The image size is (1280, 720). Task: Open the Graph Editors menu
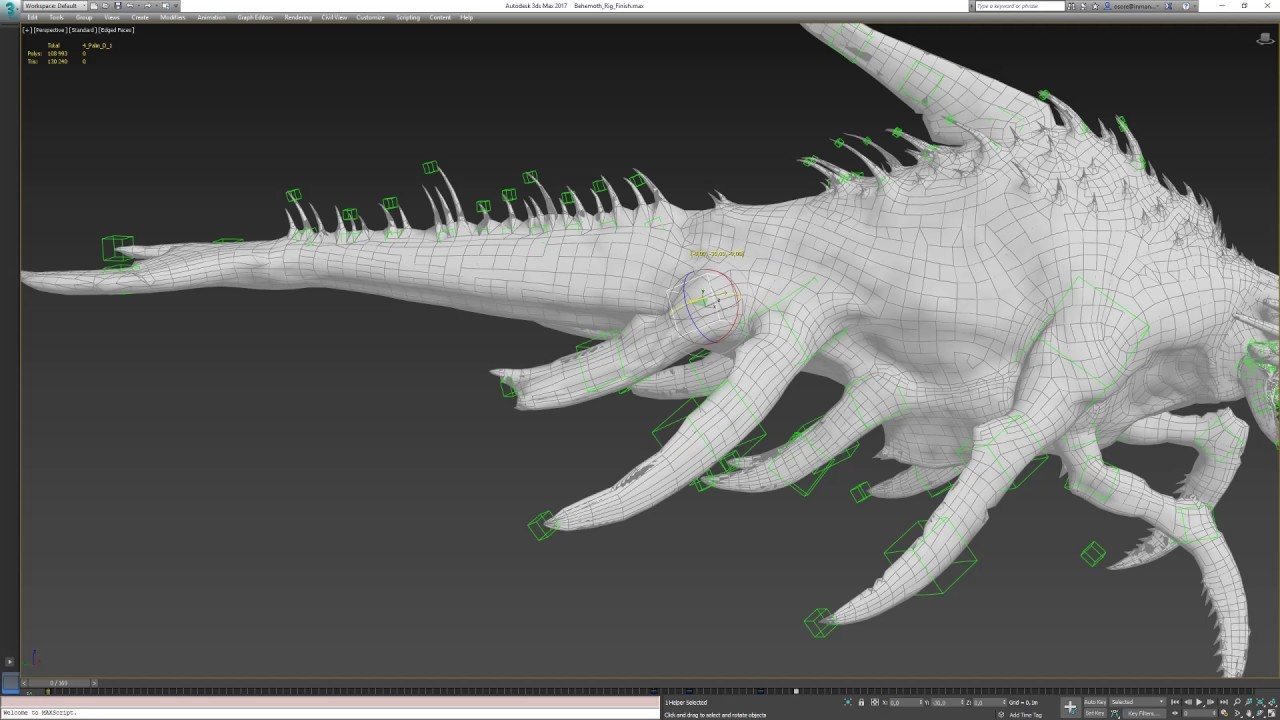[x=254, y=17]
